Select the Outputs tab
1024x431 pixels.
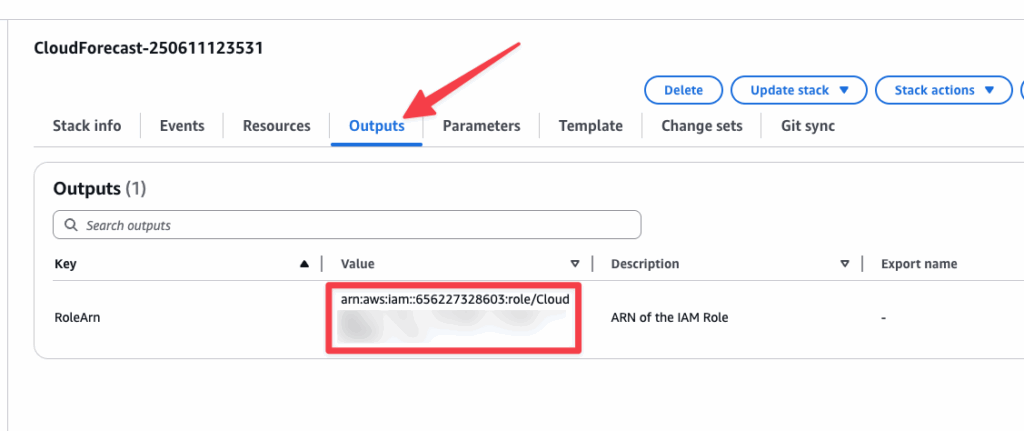click(x=377, y=126)
